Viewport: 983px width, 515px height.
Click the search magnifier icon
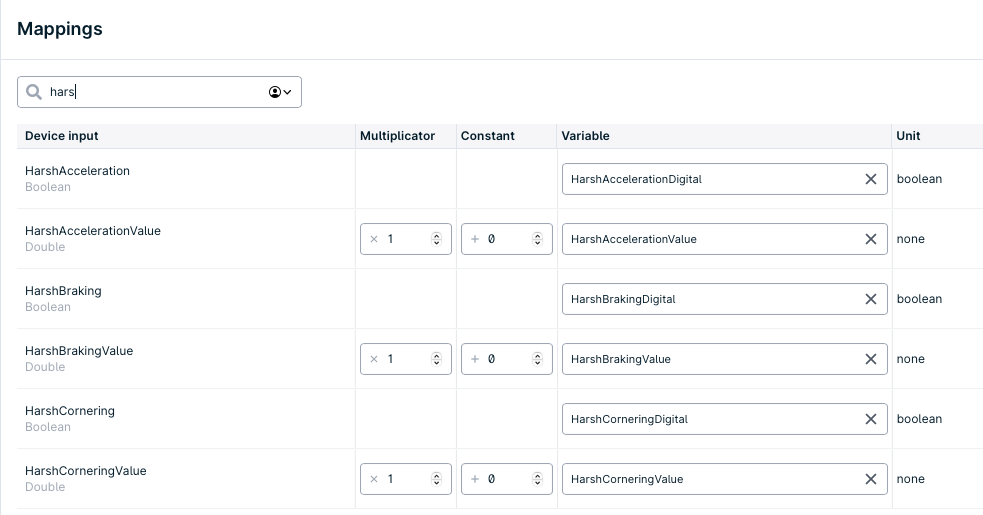tap(34, 92)
